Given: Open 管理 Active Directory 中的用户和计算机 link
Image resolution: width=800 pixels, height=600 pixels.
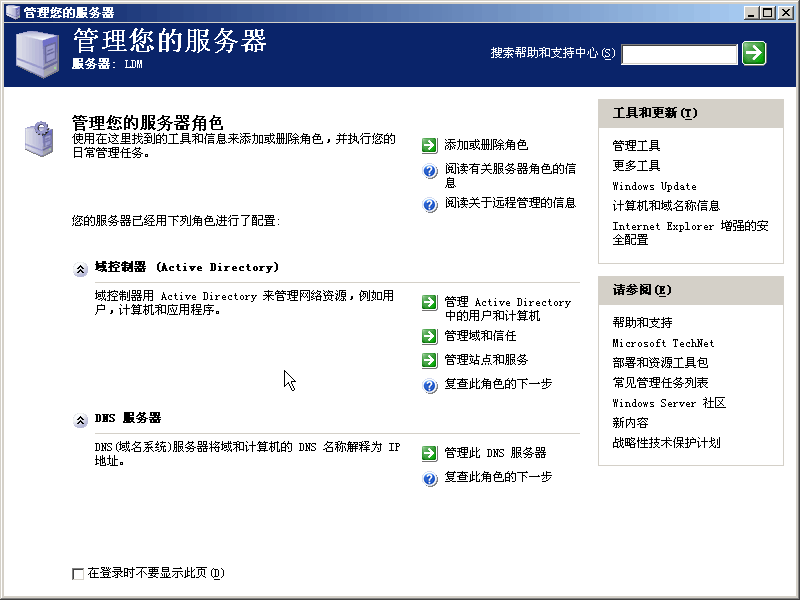Looking at the screenshot, I should [508, 309].
